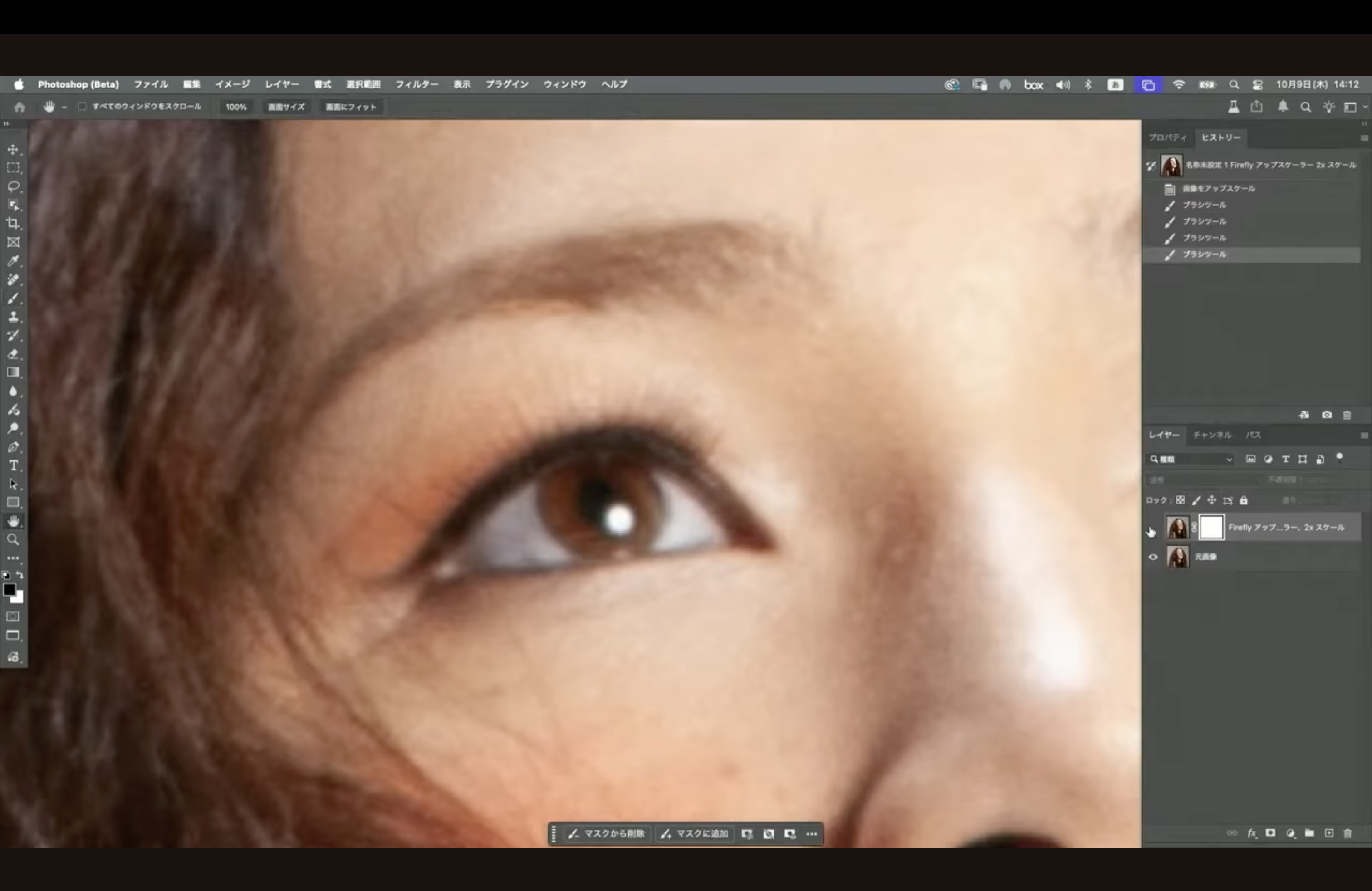Open the layer filter type dropdown

[1191, 459]
